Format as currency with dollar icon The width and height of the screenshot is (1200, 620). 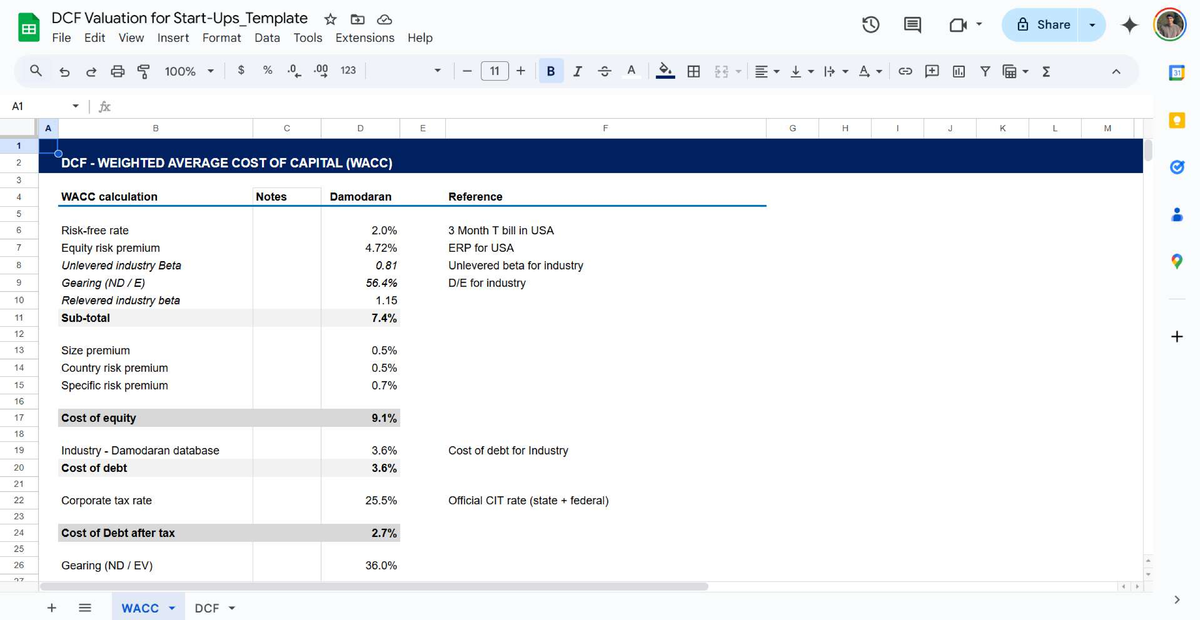pos(242,70)
